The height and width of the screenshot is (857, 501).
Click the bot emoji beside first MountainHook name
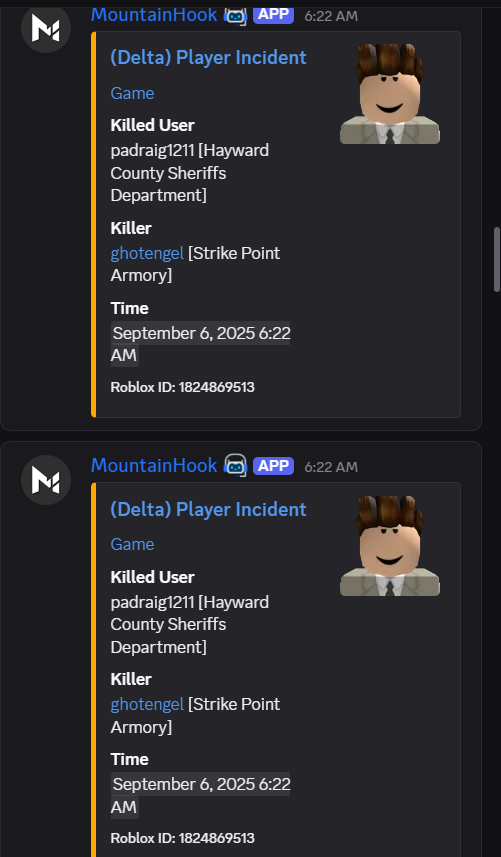tap(235, 15)
